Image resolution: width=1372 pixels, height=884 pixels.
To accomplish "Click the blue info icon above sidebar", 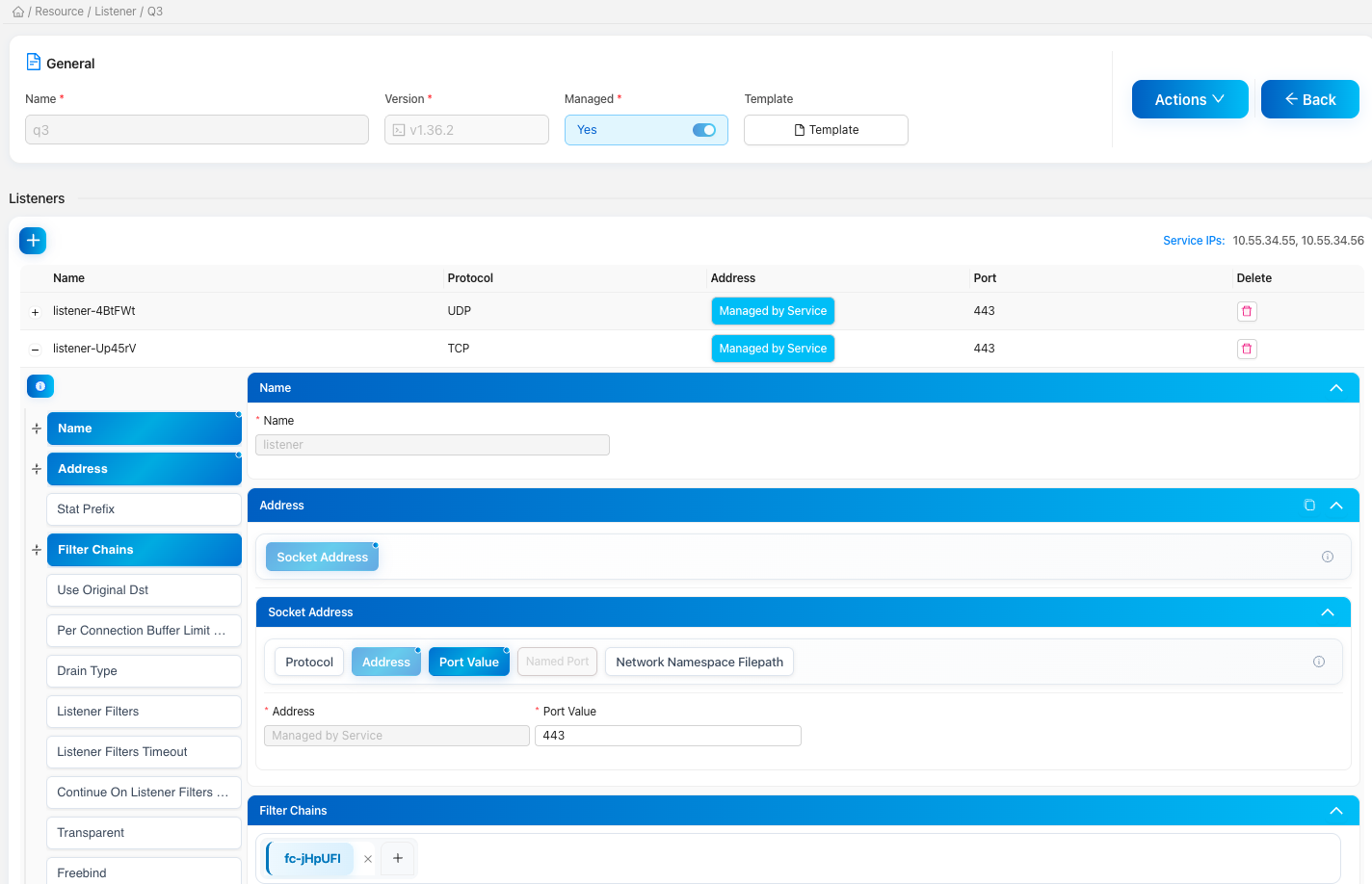I will tap(40, 386).
